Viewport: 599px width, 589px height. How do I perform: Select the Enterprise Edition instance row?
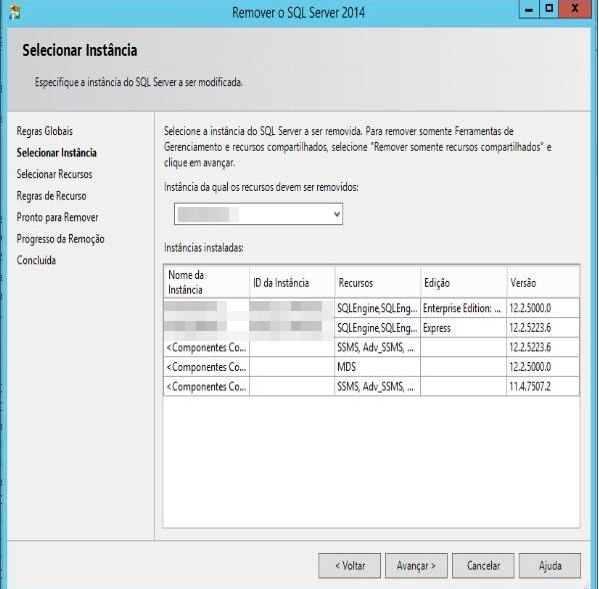(x=371, y=308)
